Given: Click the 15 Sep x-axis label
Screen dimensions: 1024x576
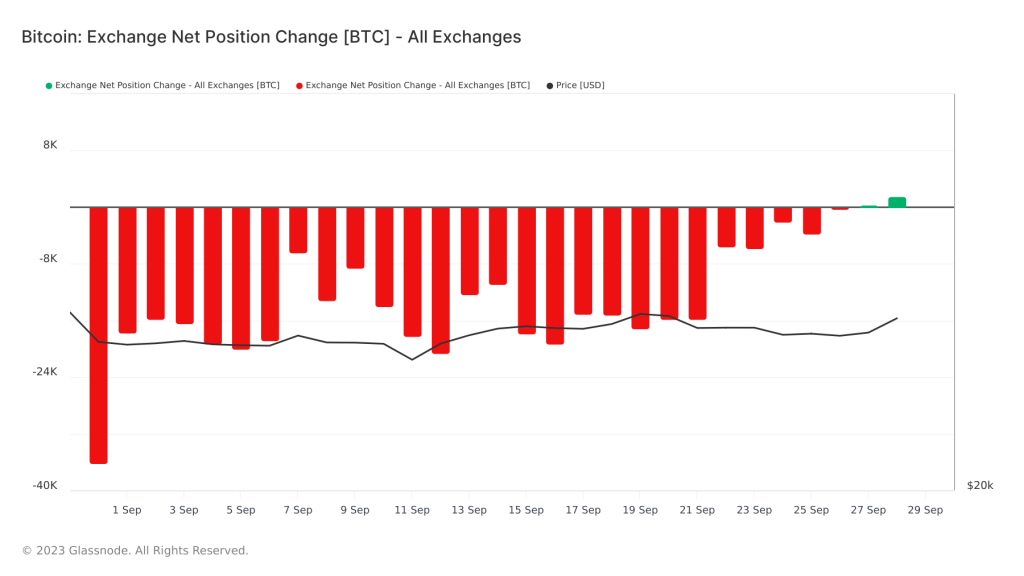Looking at the screenshot, I should tap(526, 510).
